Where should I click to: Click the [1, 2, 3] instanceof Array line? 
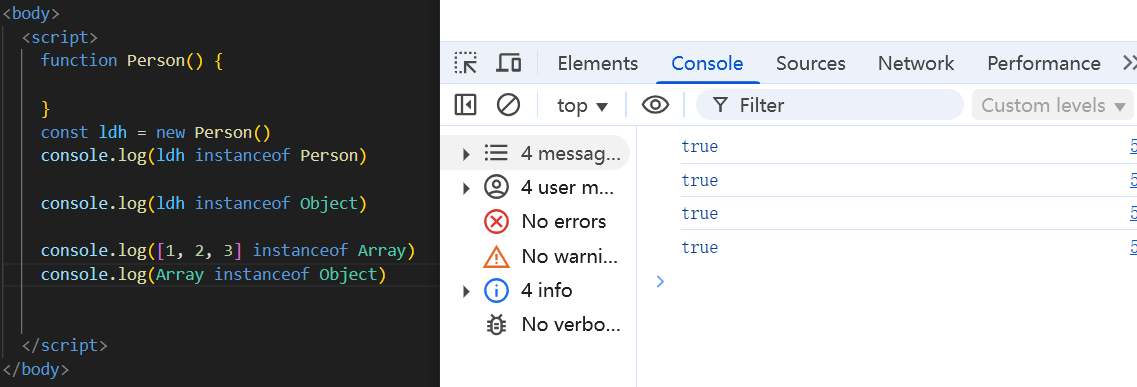point(228,251)
